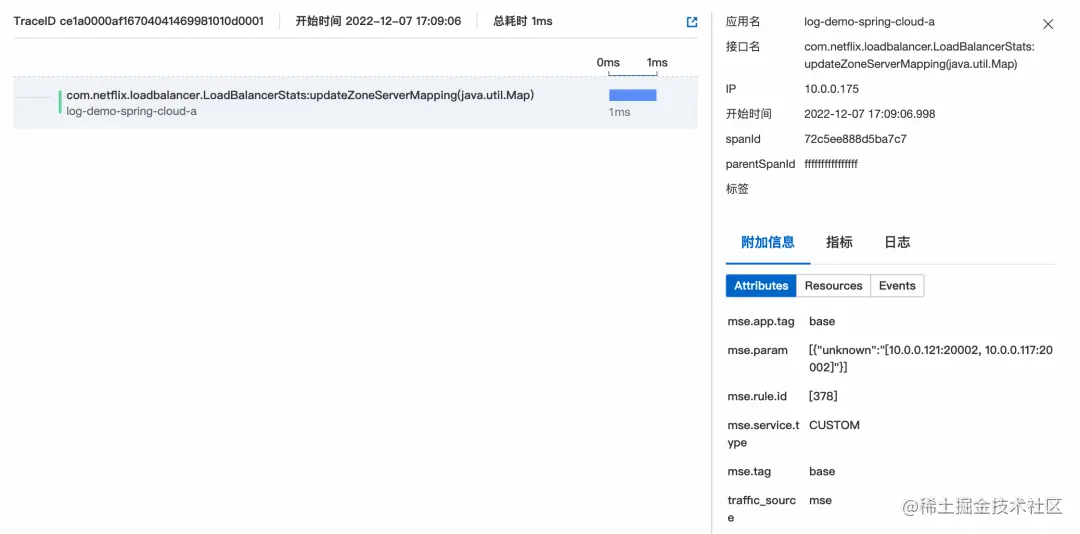Select the updateZoneServerMapping span row
This screenshot has height=534, width=1080.
[x=355, y=103]
